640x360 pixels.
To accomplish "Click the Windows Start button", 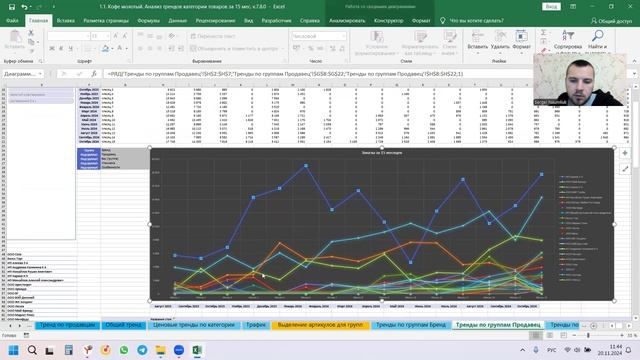I will (13, 350).
